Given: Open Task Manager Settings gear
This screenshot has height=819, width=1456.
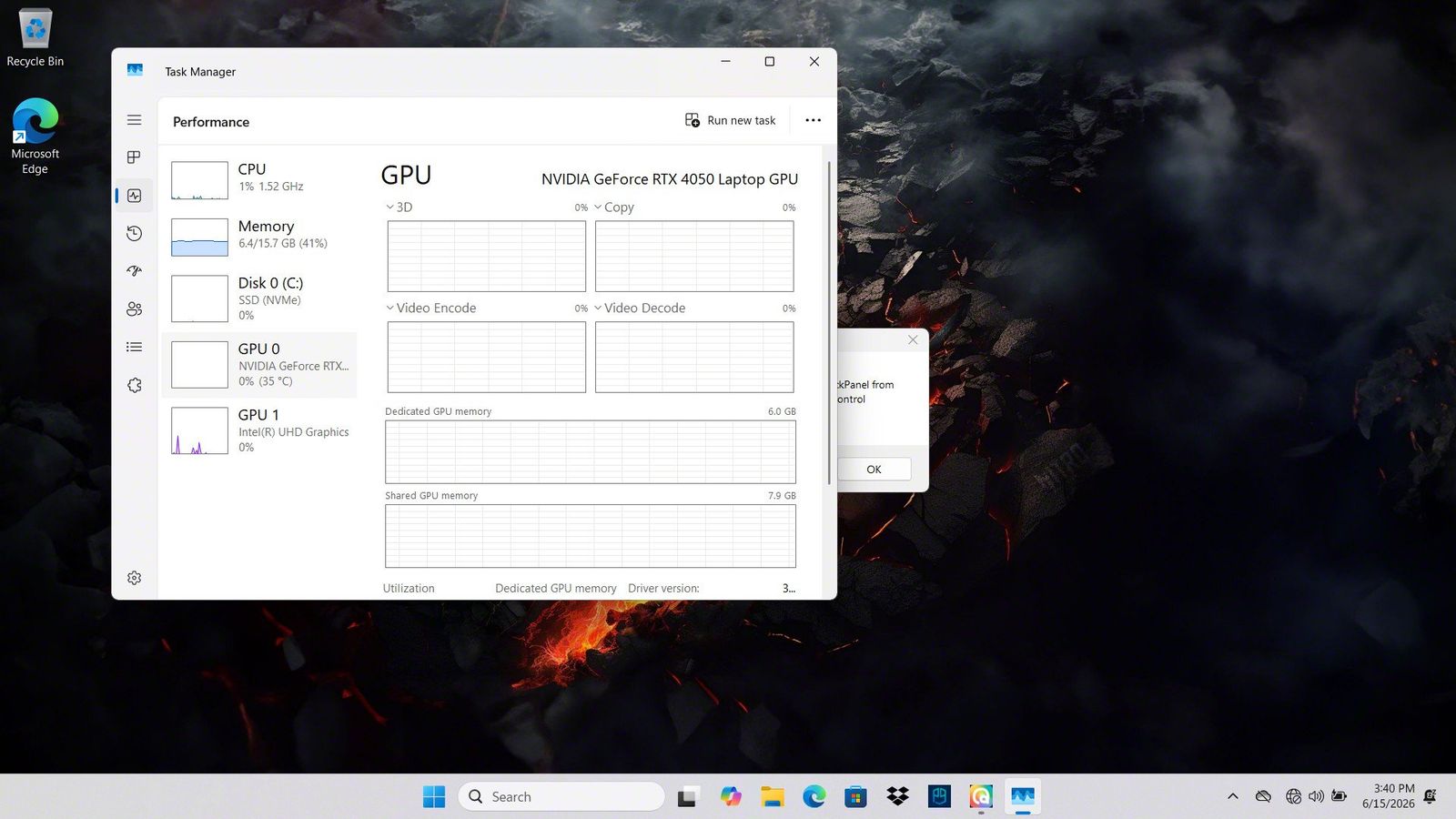Looking at the screenshot, I should 134,578.
